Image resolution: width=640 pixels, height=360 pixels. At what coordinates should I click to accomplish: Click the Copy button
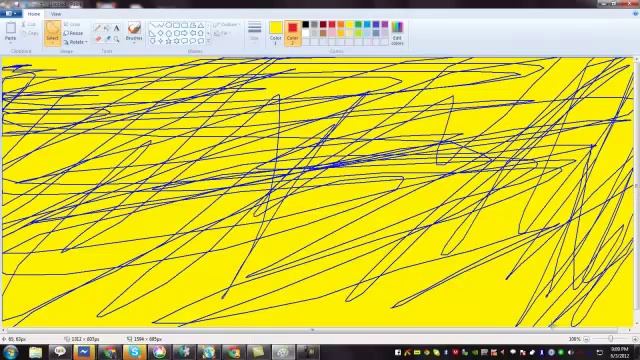30,33
